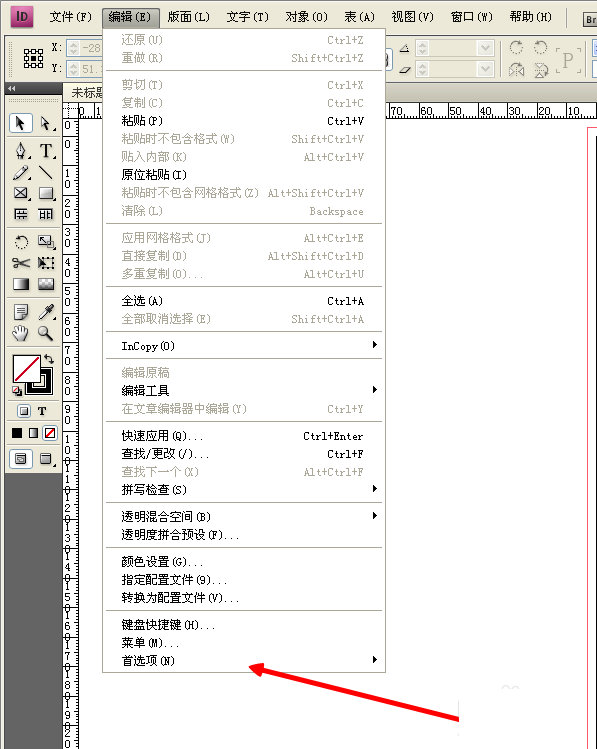597x749 pixels.
Task: Select the Gradient Feather tool
Action: tap(46, 284)
